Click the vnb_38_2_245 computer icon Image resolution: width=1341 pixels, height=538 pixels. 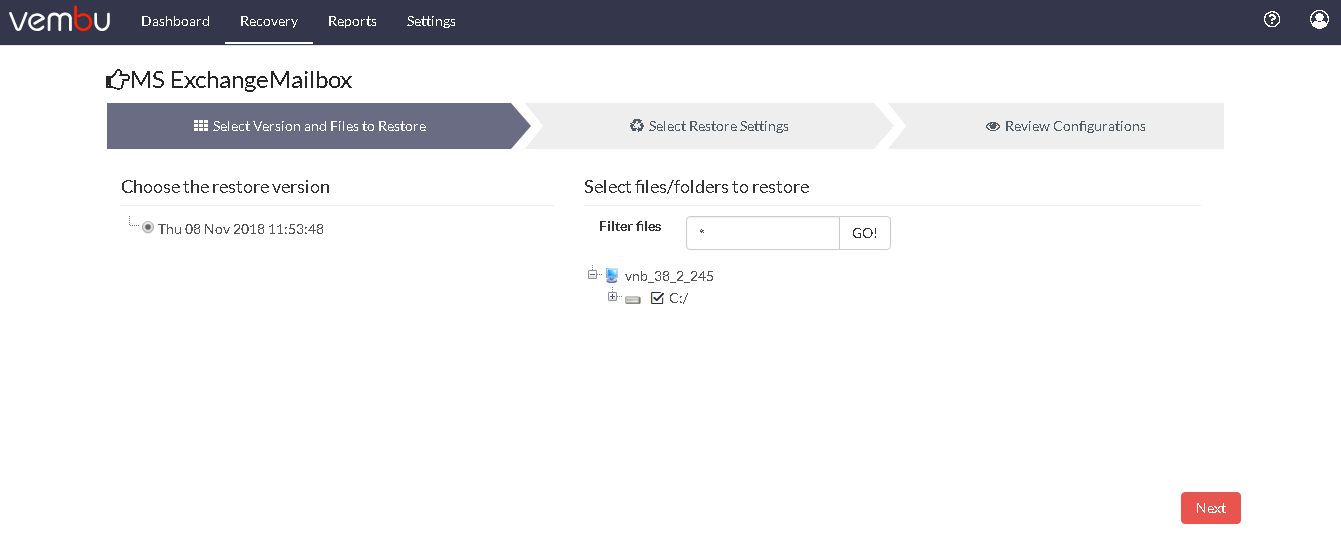click(612, 275)
